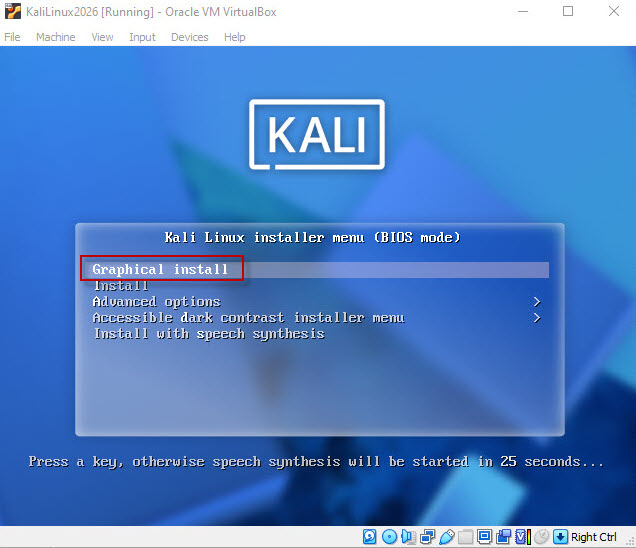The width and height of the screenshot is (636, 548).
Task: Close the KaliLinux2026 VM window
Action: tap(614, 11)
